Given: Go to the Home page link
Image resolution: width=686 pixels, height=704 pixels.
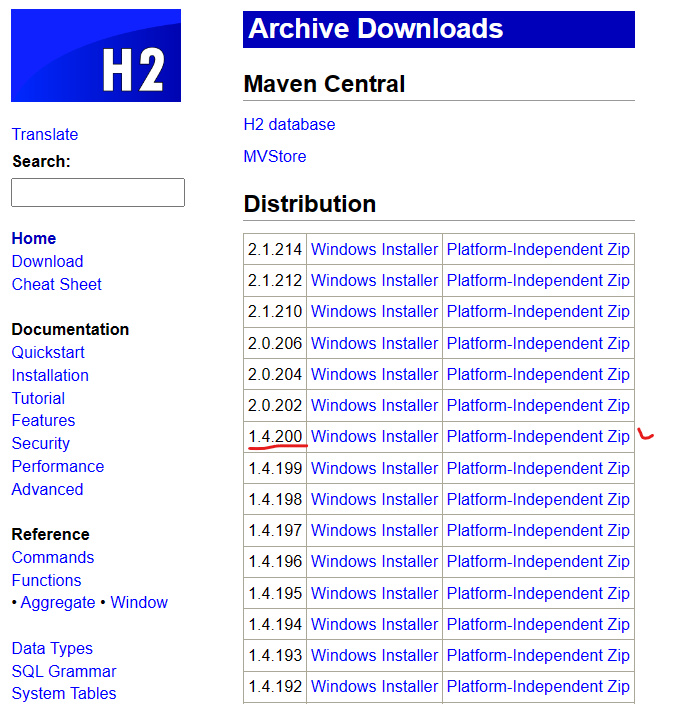Looking at the screenshot, I should click(x=34, y=238).
